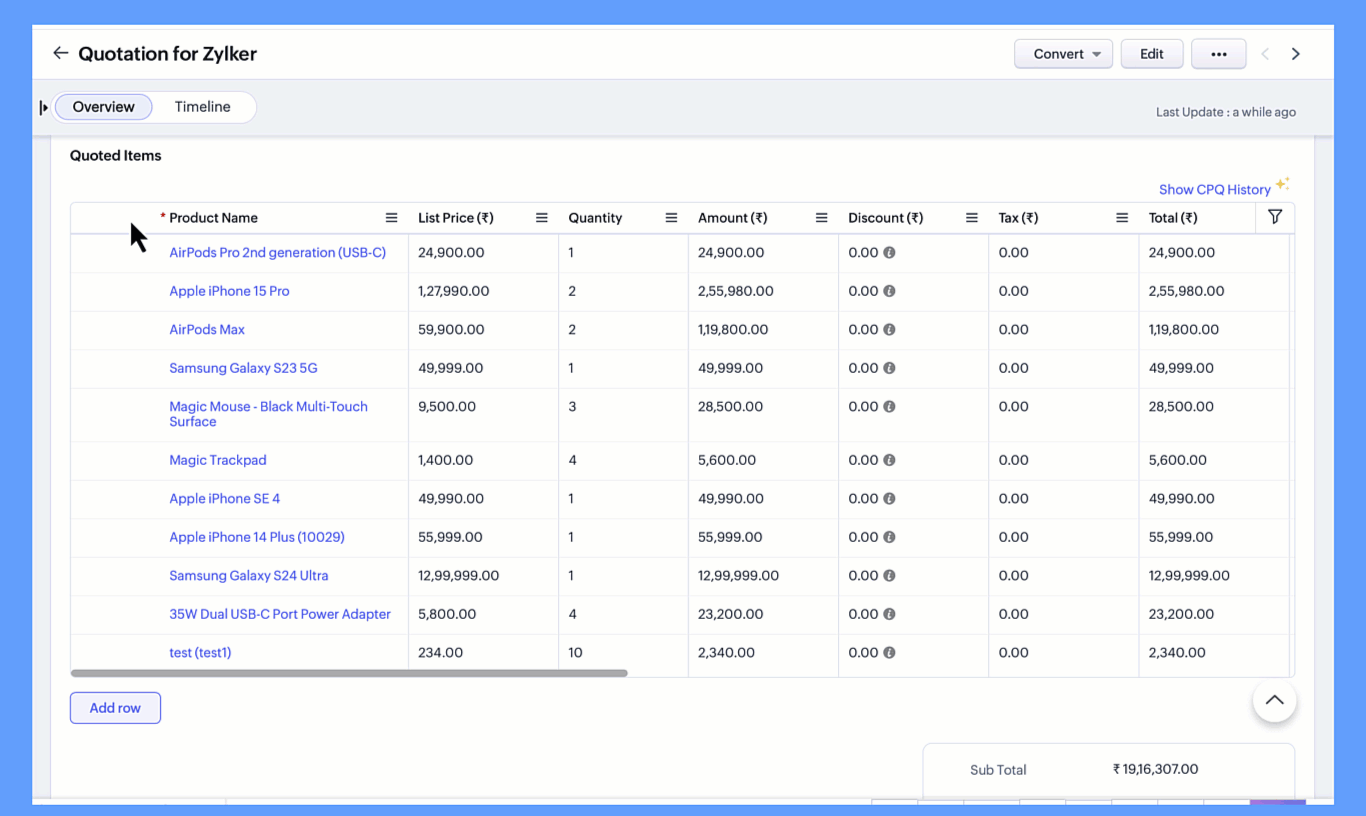The height and width of the screenshot is (816, 1366).
Task: Go to the next record arrow
Action: tap(1295, 54)
